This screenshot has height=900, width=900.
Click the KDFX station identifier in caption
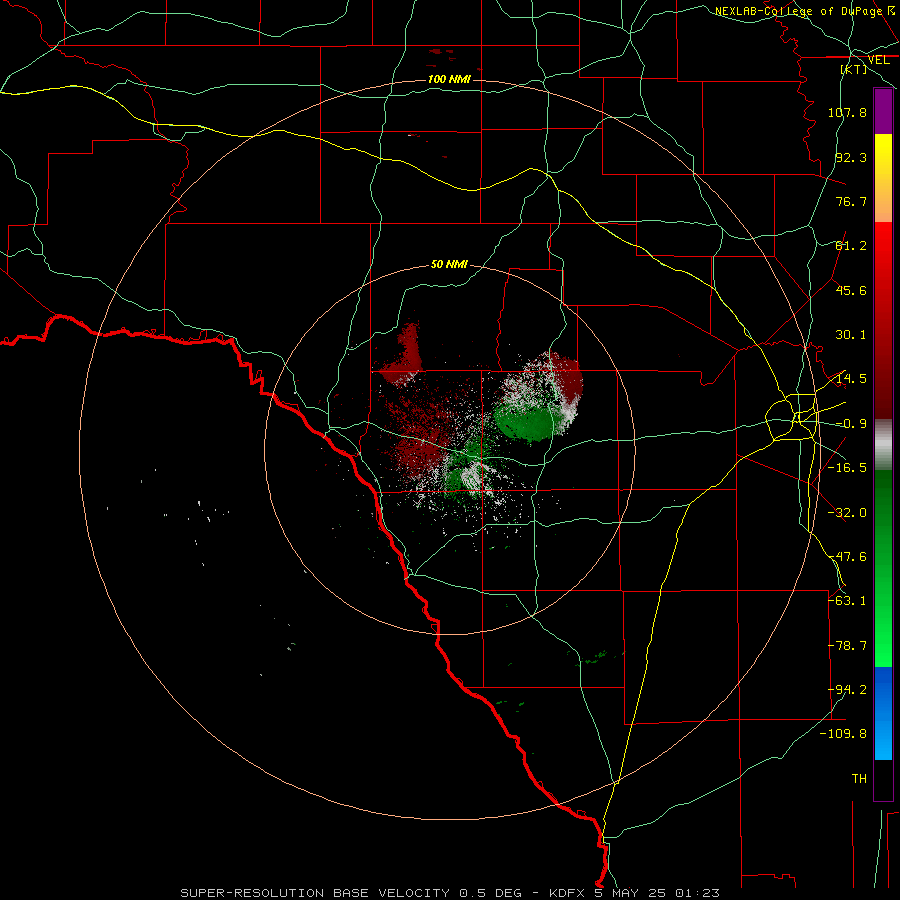pos(569,893)
